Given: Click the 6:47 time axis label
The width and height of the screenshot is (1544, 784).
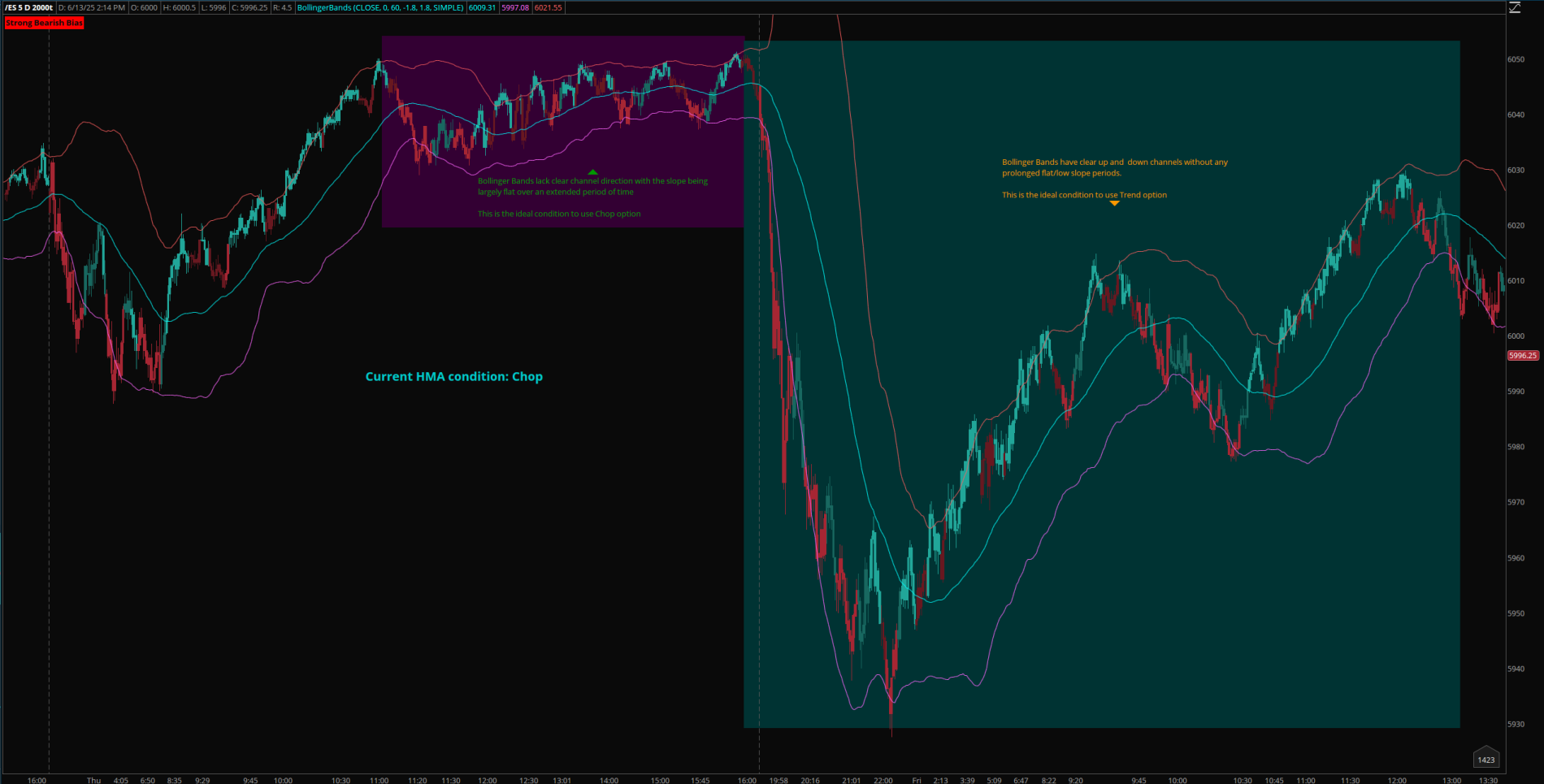Looking at the screenshot, I should pos(1021,780).
